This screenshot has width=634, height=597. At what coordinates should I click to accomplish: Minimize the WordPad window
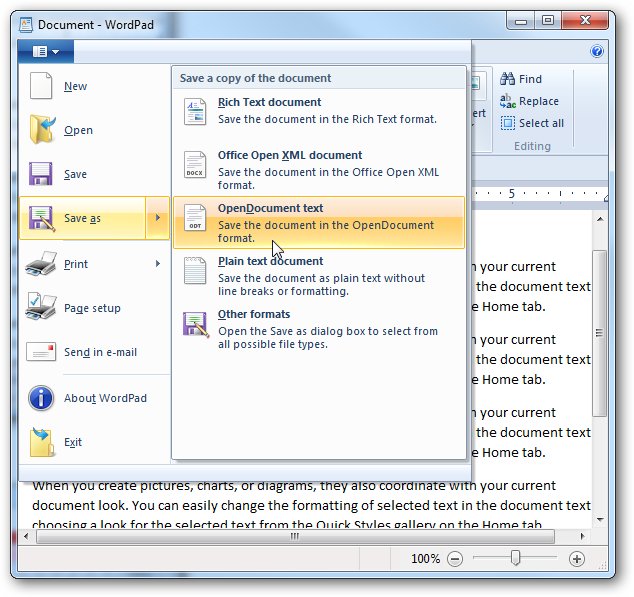pyautogui.click(x=521, y=21)
